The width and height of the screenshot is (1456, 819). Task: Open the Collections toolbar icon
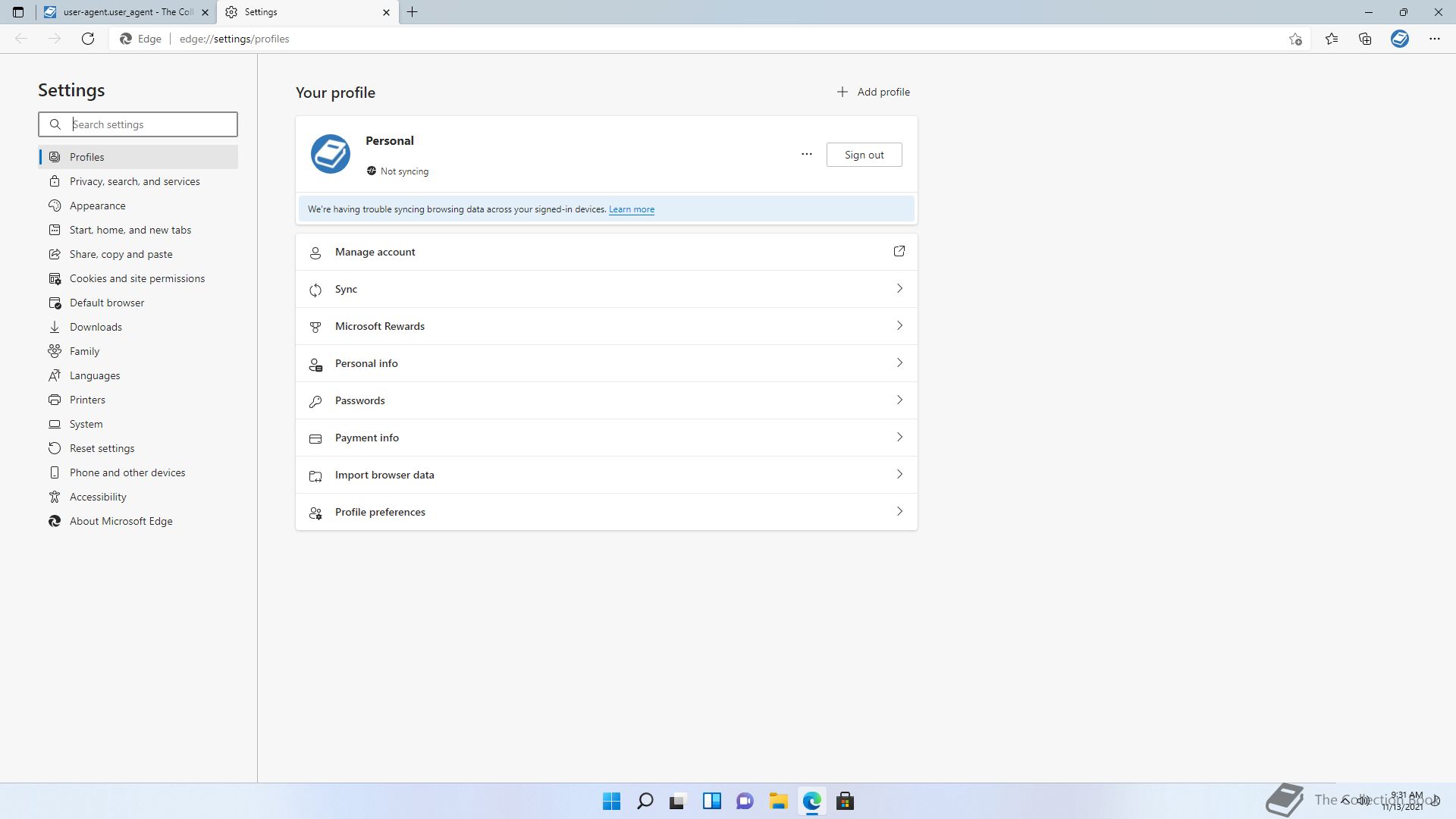pyautogui.click(x=1365, y=39)
